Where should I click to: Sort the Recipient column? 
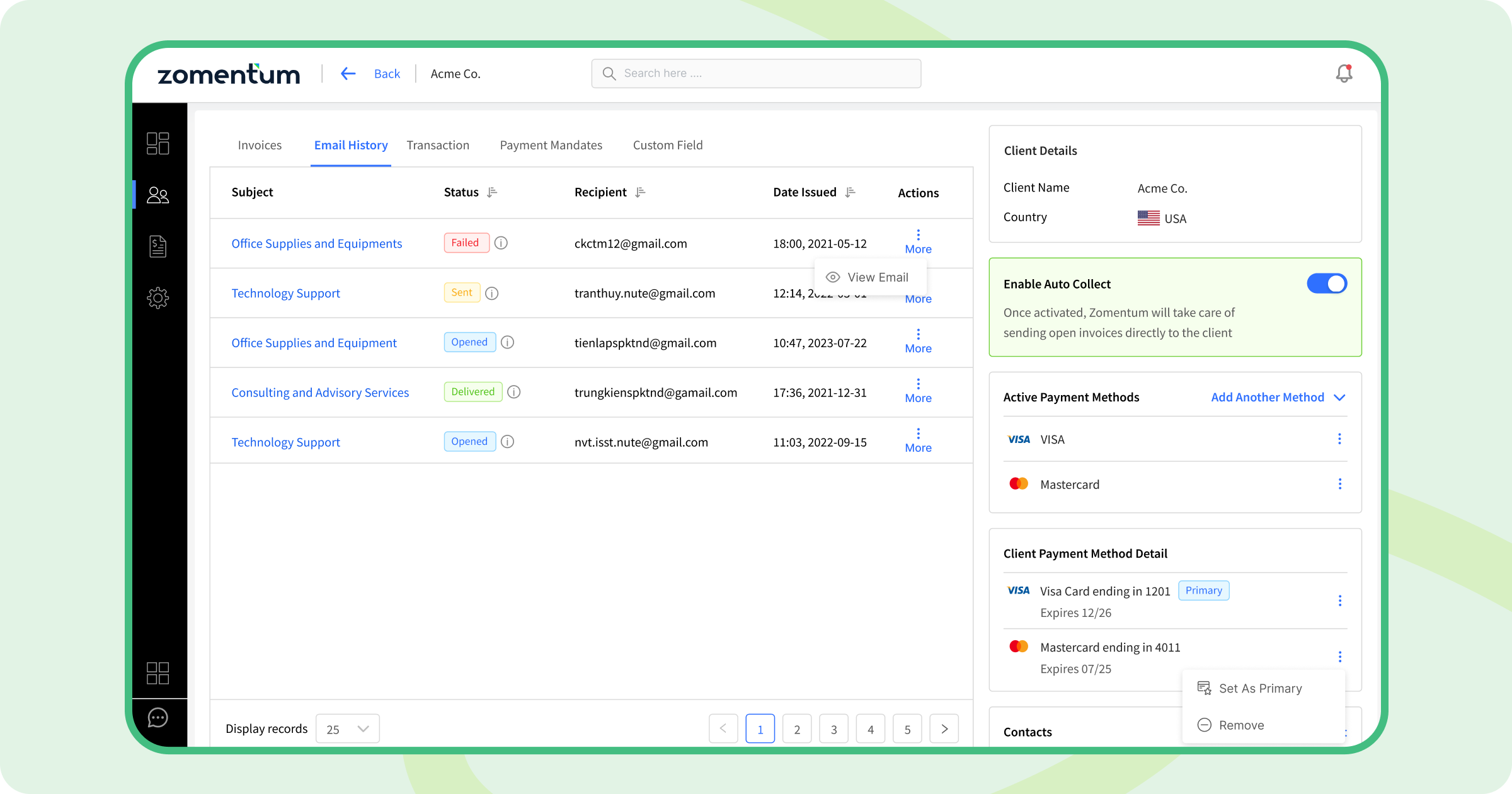641,192
